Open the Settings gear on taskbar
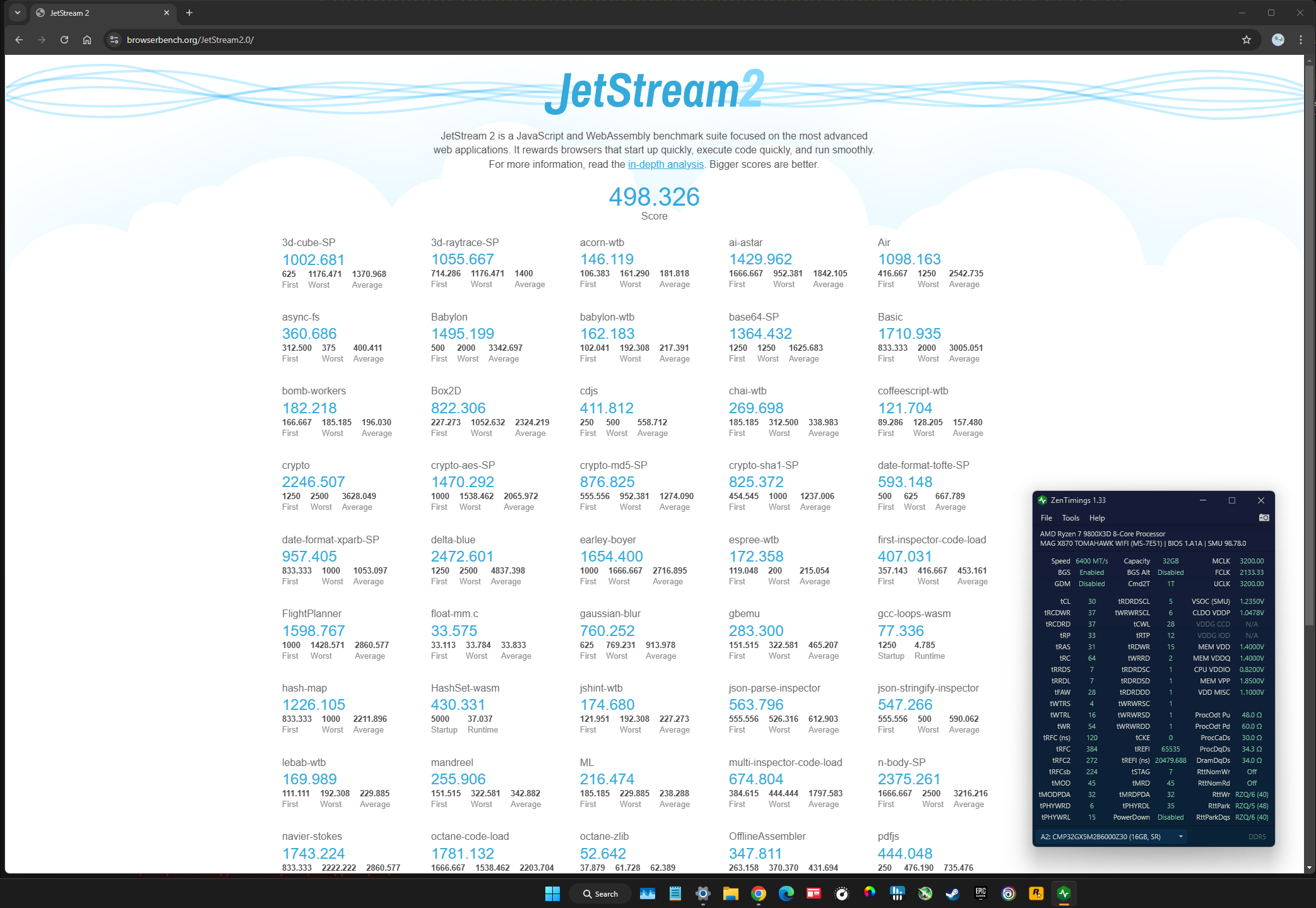Image resolution: width=1316 pixels, height=908 pixels. 702,893
